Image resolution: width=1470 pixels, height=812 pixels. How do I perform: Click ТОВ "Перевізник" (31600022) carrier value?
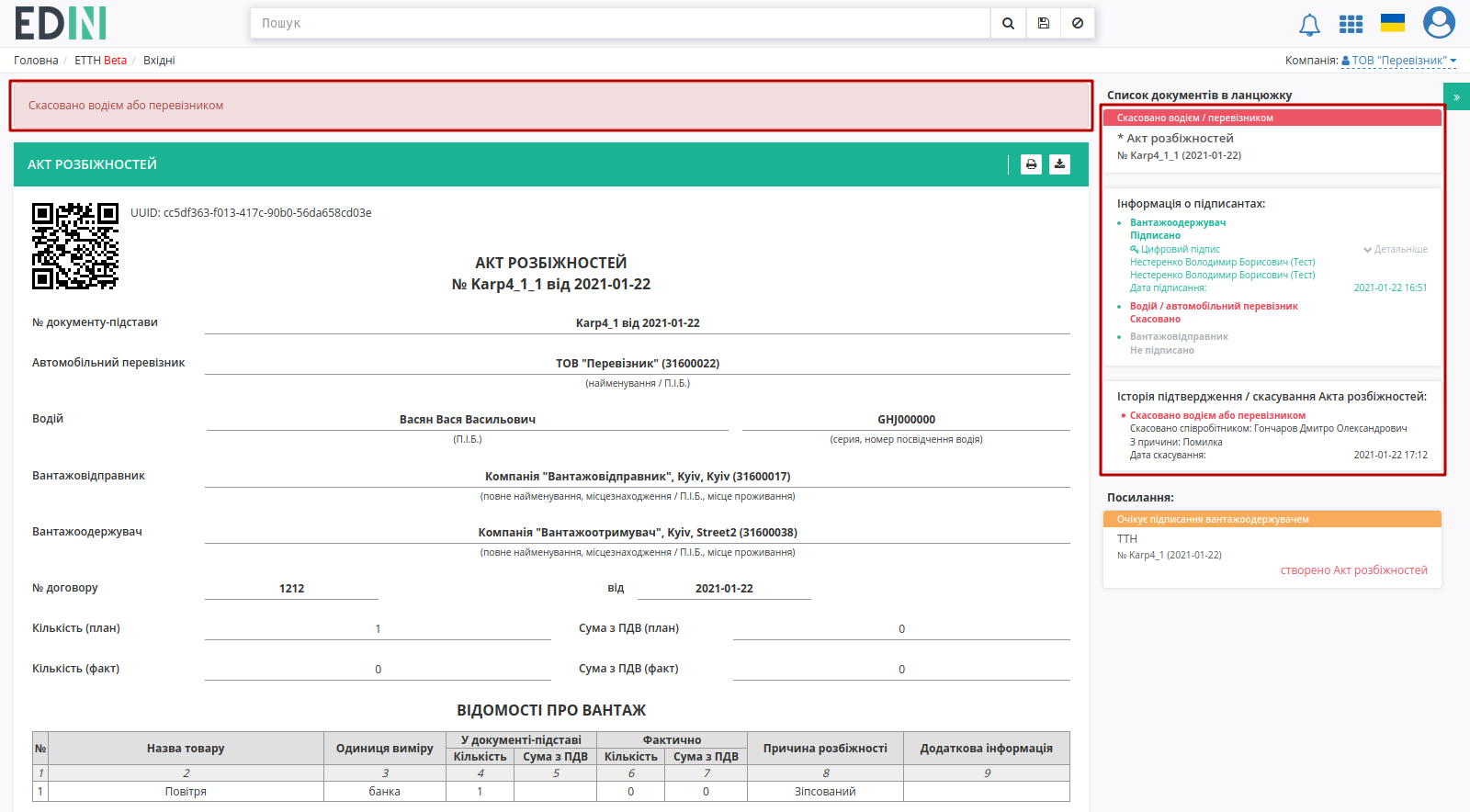[x=638, y=364]
